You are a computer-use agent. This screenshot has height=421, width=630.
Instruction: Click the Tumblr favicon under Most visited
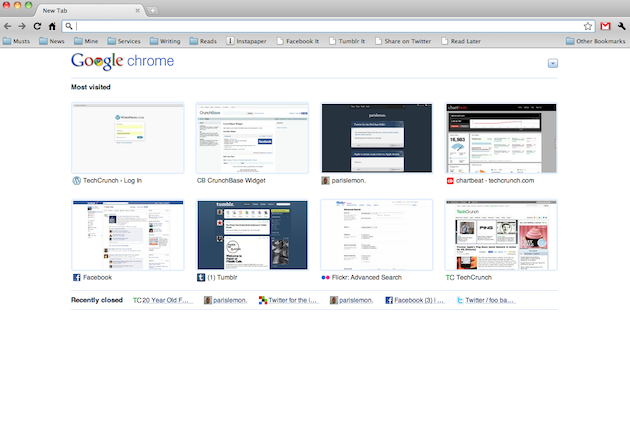coord(201,278)
